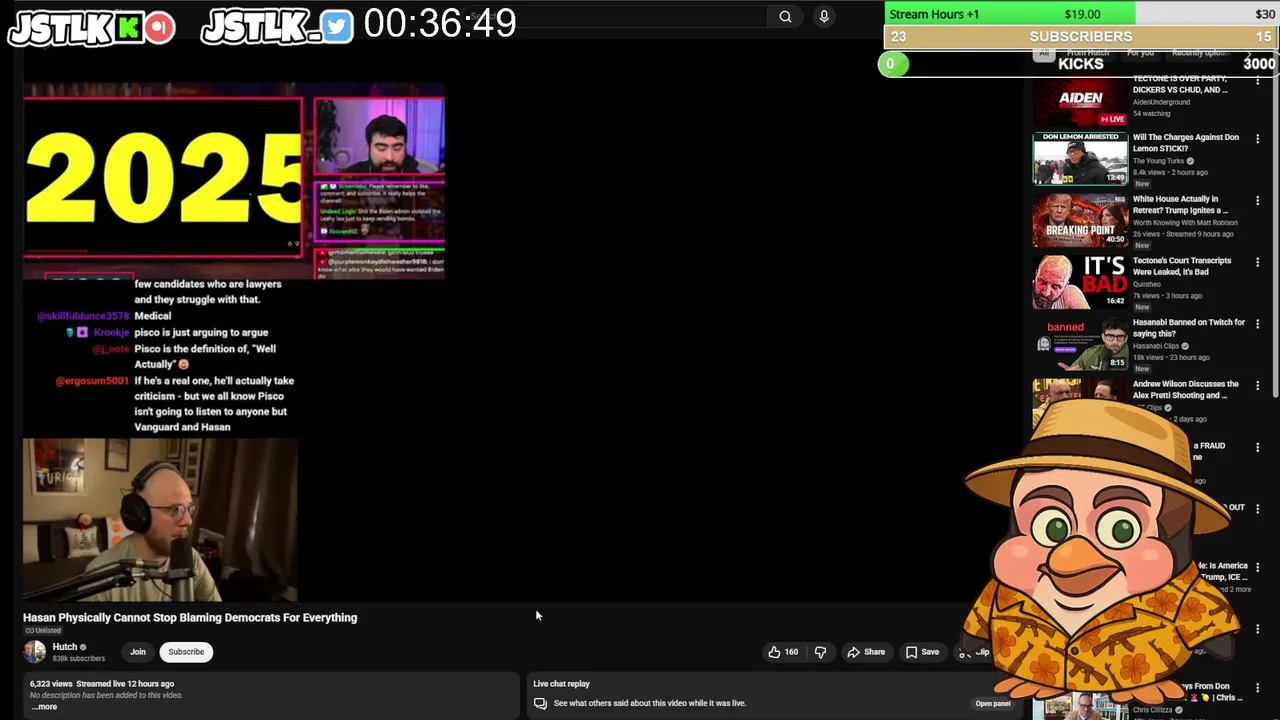Viewport: 1280px width, 720px height.
Task: Click the video title 'Hasan Physically Cannot Stop Blaming Democrats'
Action: (x=190, y=618)
